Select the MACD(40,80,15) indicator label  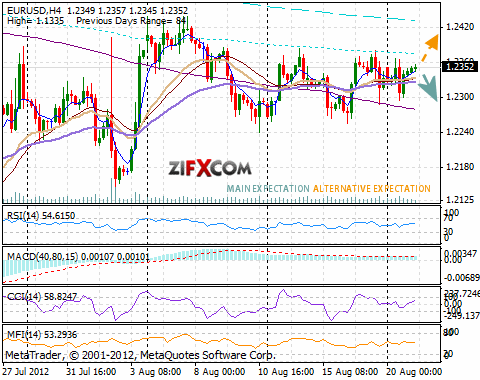tap(78, 257)
